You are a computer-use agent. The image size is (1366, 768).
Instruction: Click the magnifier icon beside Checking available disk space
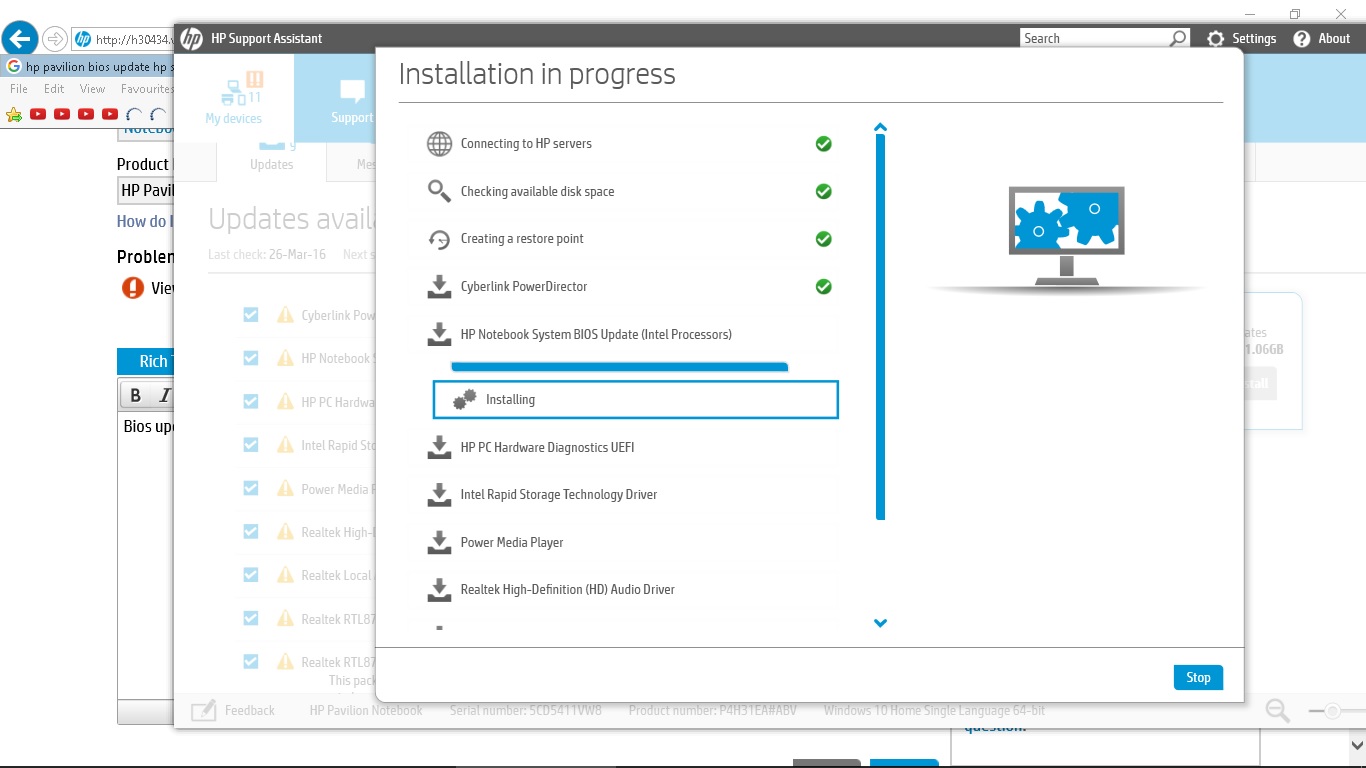click(x=439, y=191)
